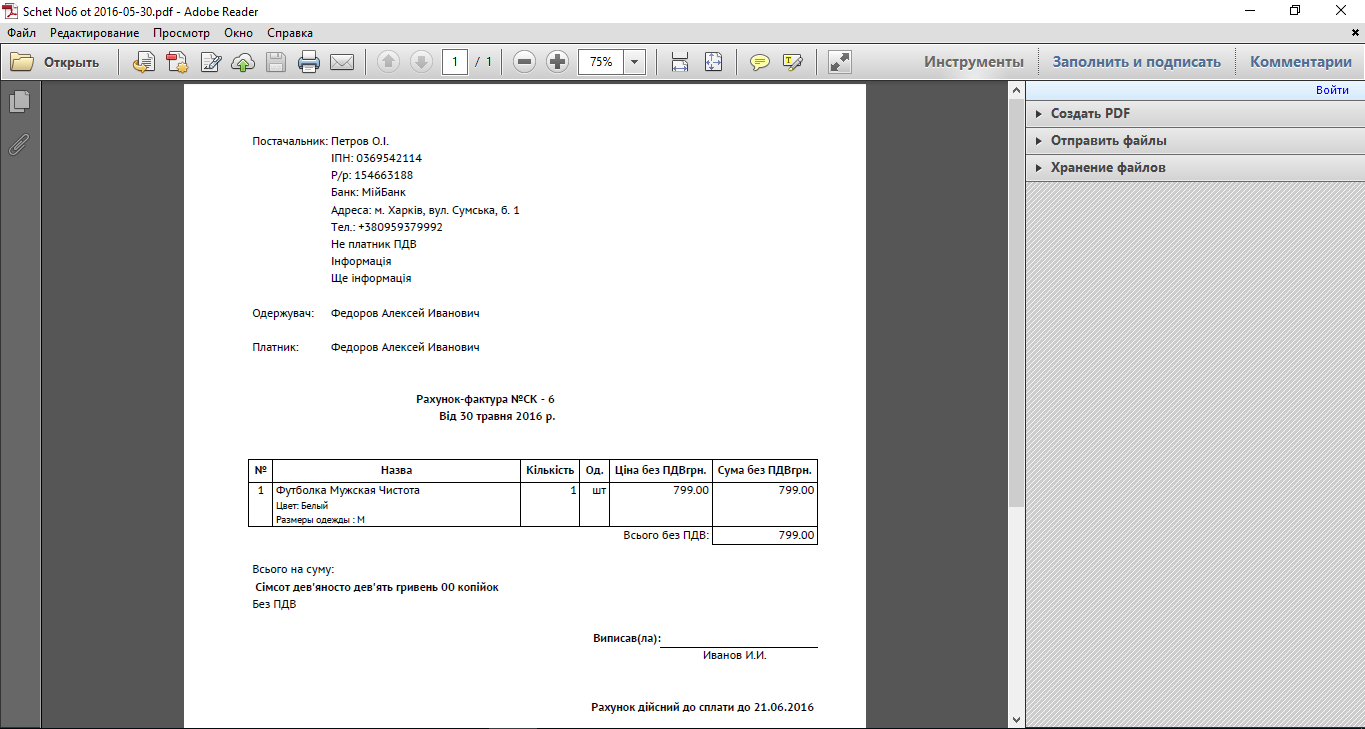Toggle fit one full page view
This screenshot has width=1365, height=729.
(713, 62)
